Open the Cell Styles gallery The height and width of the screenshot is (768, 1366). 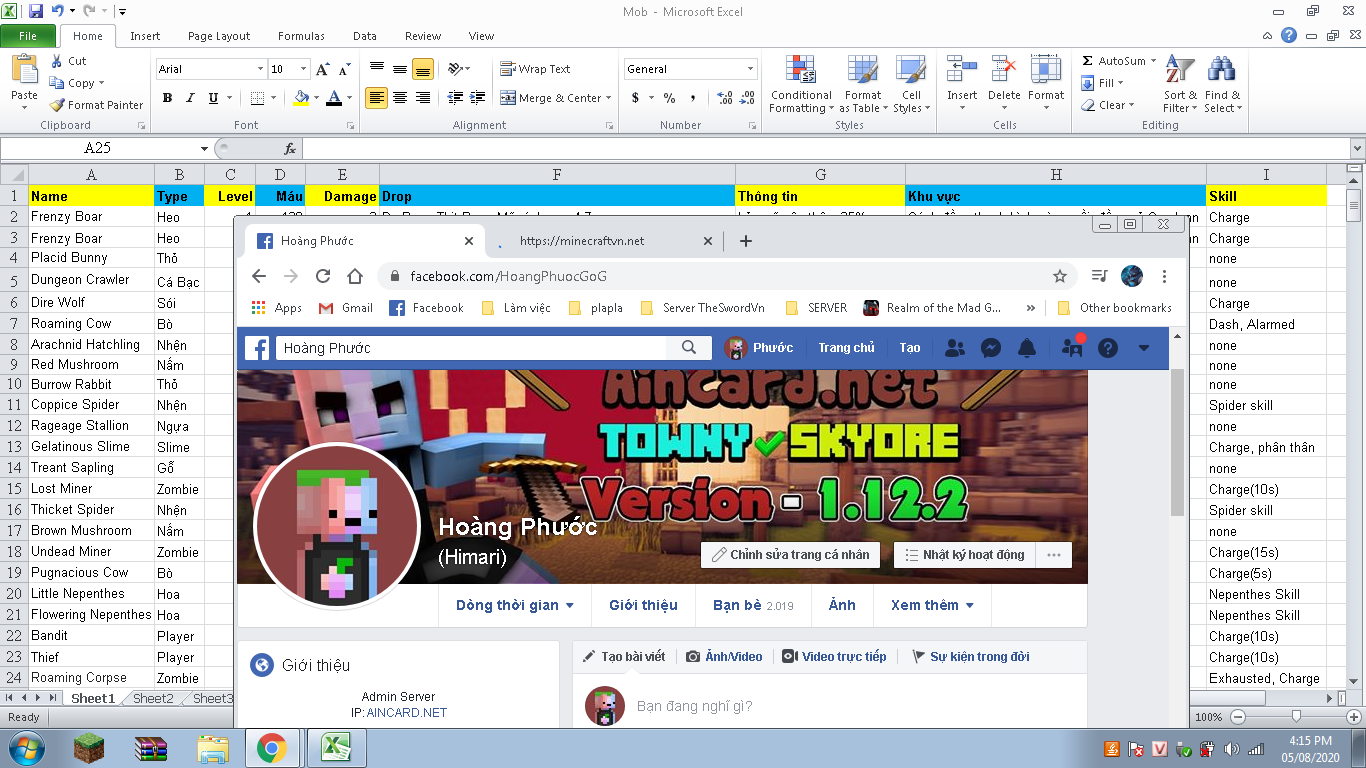pyautogui.click(x=910, y=84)
